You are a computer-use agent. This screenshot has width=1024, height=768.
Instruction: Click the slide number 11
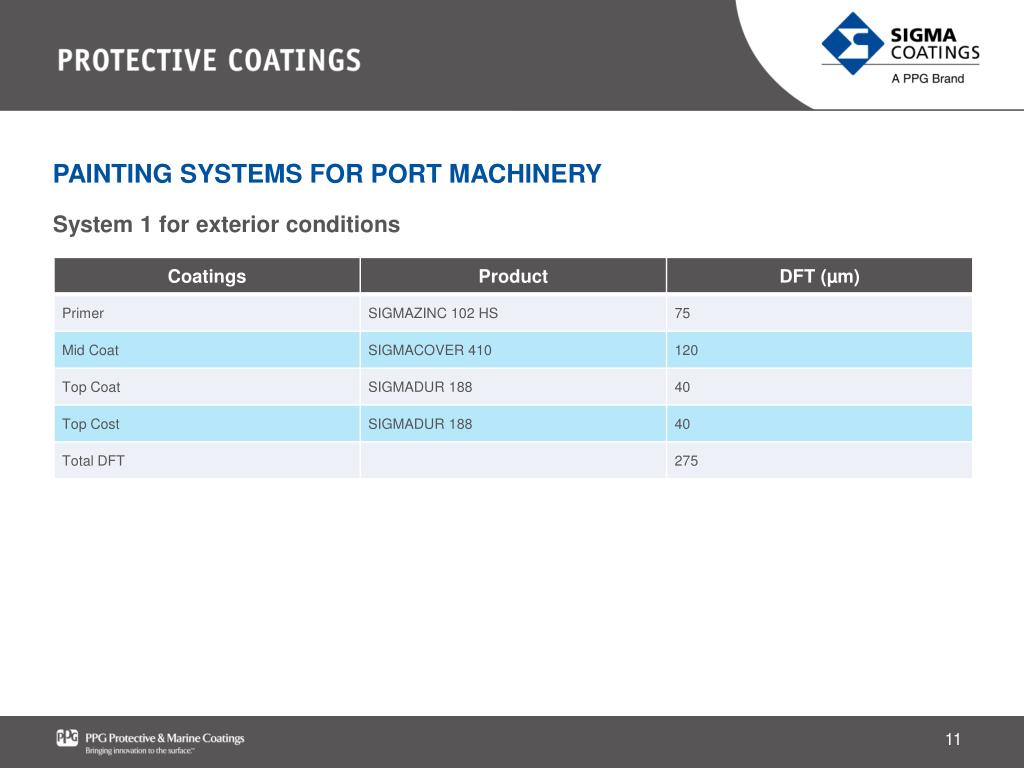pyautogui.click(x=953, y=739)
